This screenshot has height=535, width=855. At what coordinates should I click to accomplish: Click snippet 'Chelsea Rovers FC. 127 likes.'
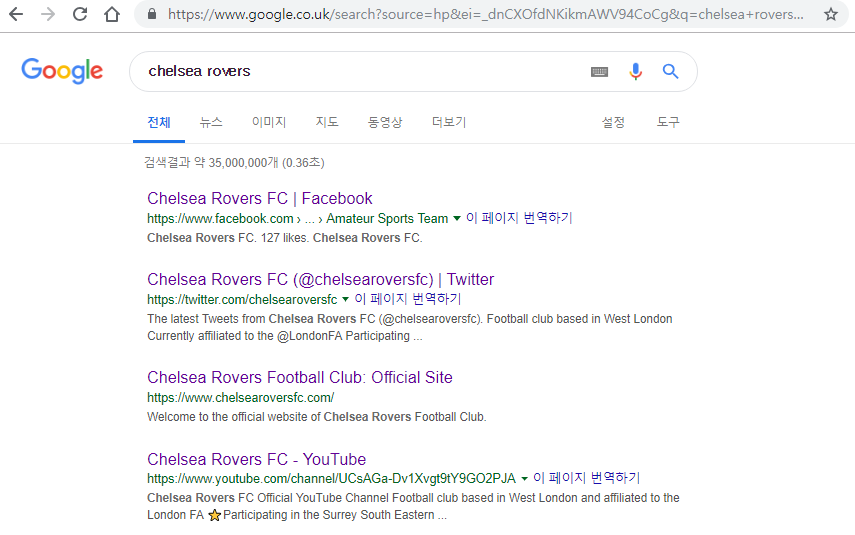click(x=228, y=238)
